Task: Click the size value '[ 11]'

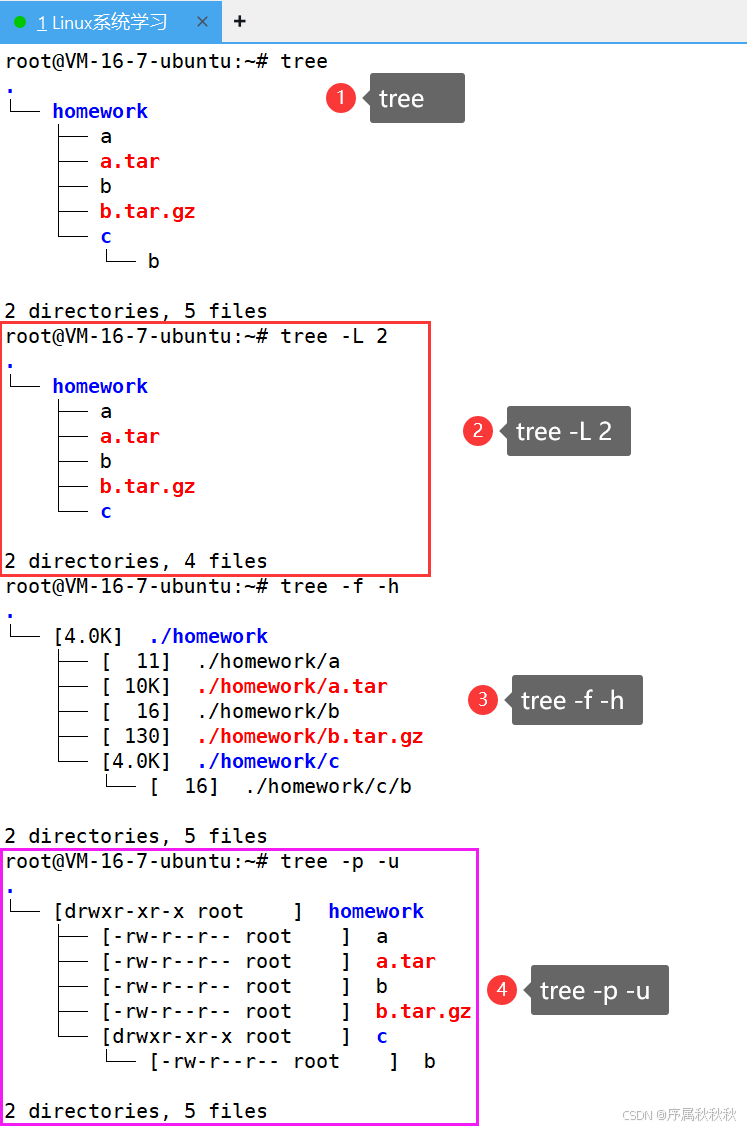Action: 136,661
